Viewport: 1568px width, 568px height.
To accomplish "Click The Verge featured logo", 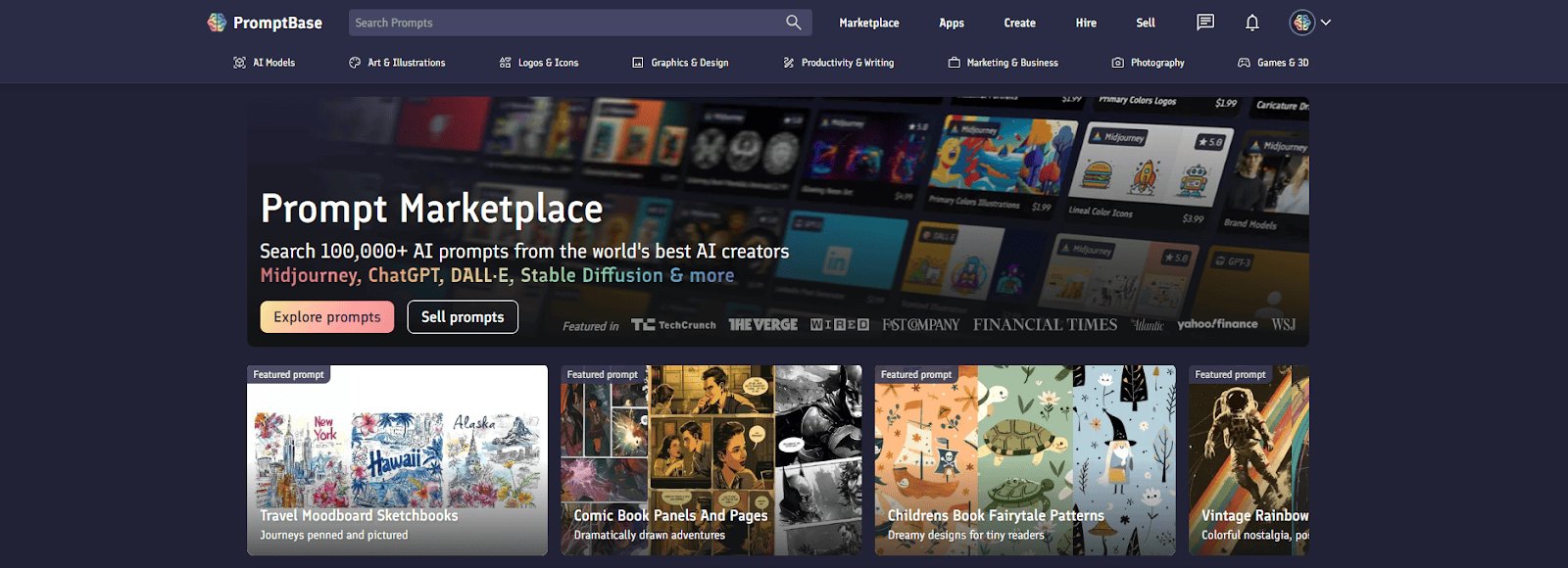I will 762,325.
